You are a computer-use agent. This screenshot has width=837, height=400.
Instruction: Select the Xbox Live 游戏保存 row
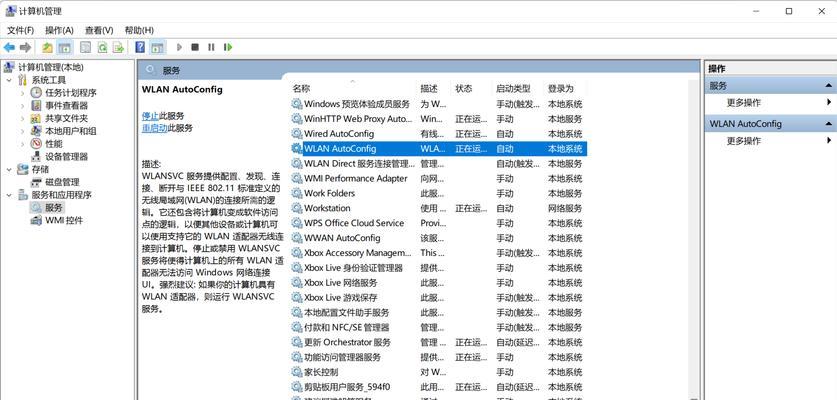pyautogui.click(x=439, y=297)
